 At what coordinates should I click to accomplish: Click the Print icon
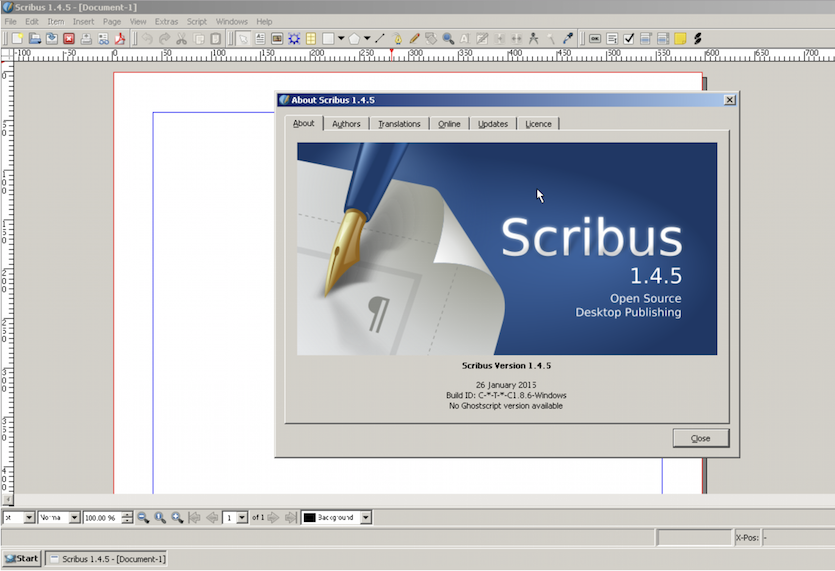(86, 38)
